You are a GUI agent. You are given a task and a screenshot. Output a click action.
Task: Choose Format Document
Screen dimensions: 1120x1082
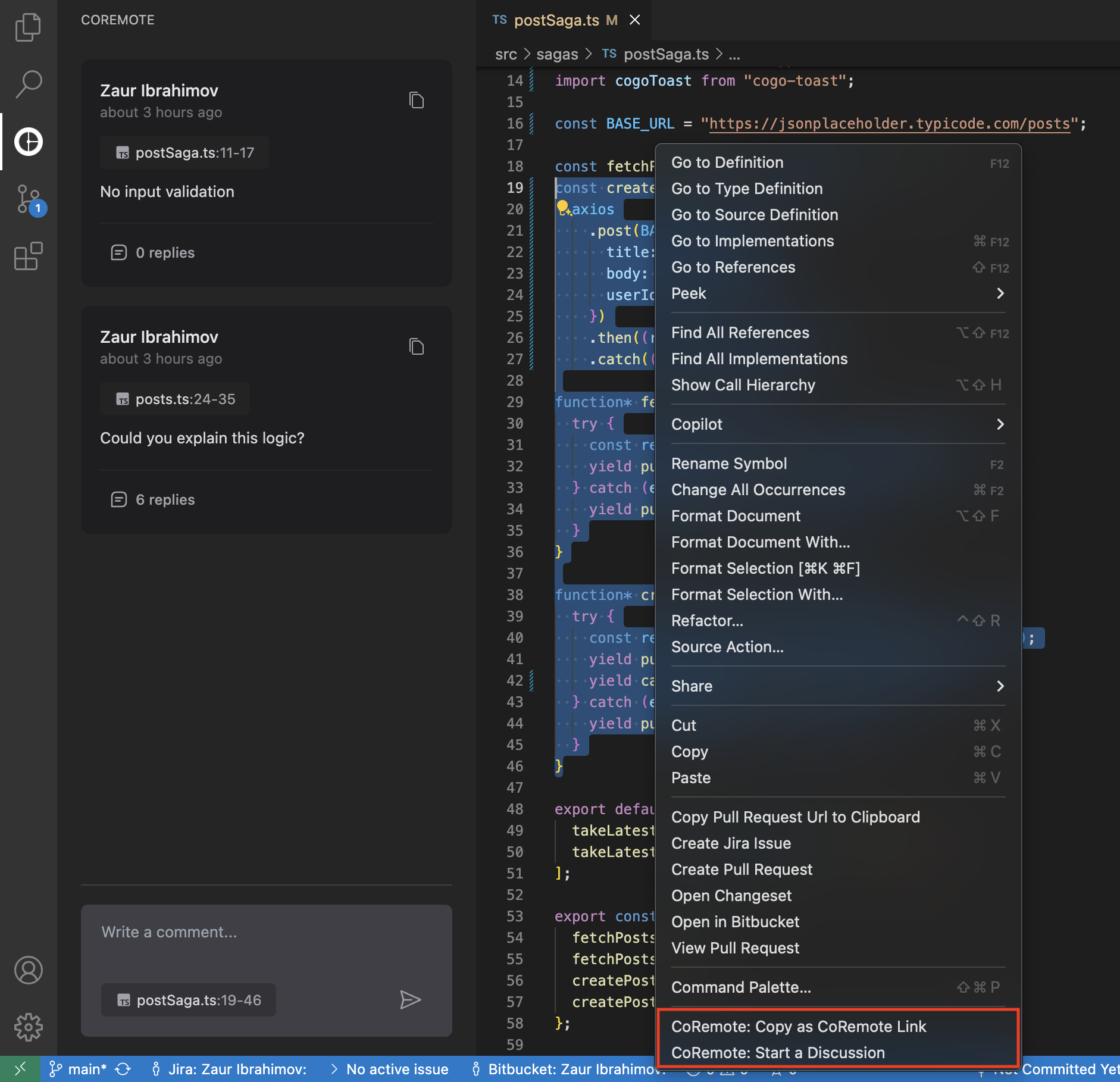point(838,516)
